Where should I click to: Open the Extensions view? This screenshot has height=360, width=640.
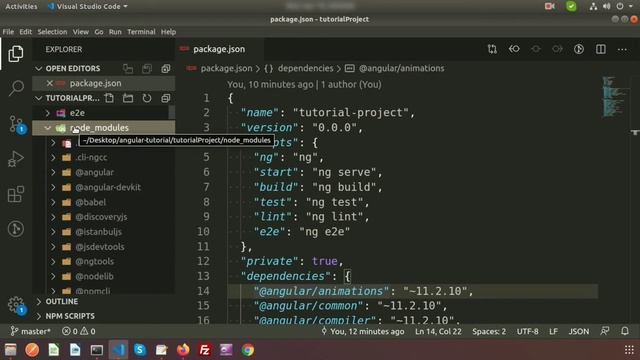click(16, 194)
